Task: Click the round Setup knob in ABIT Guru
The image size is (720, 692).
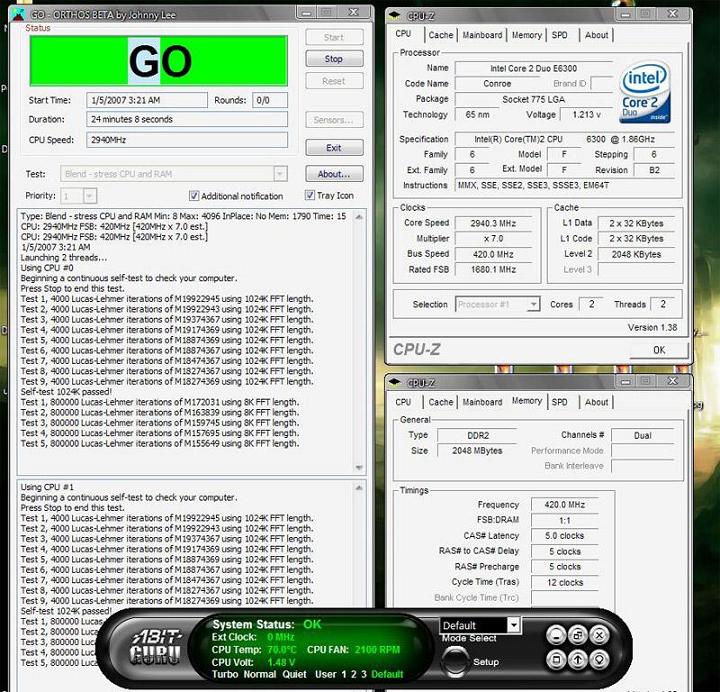Action: (454, 660)
